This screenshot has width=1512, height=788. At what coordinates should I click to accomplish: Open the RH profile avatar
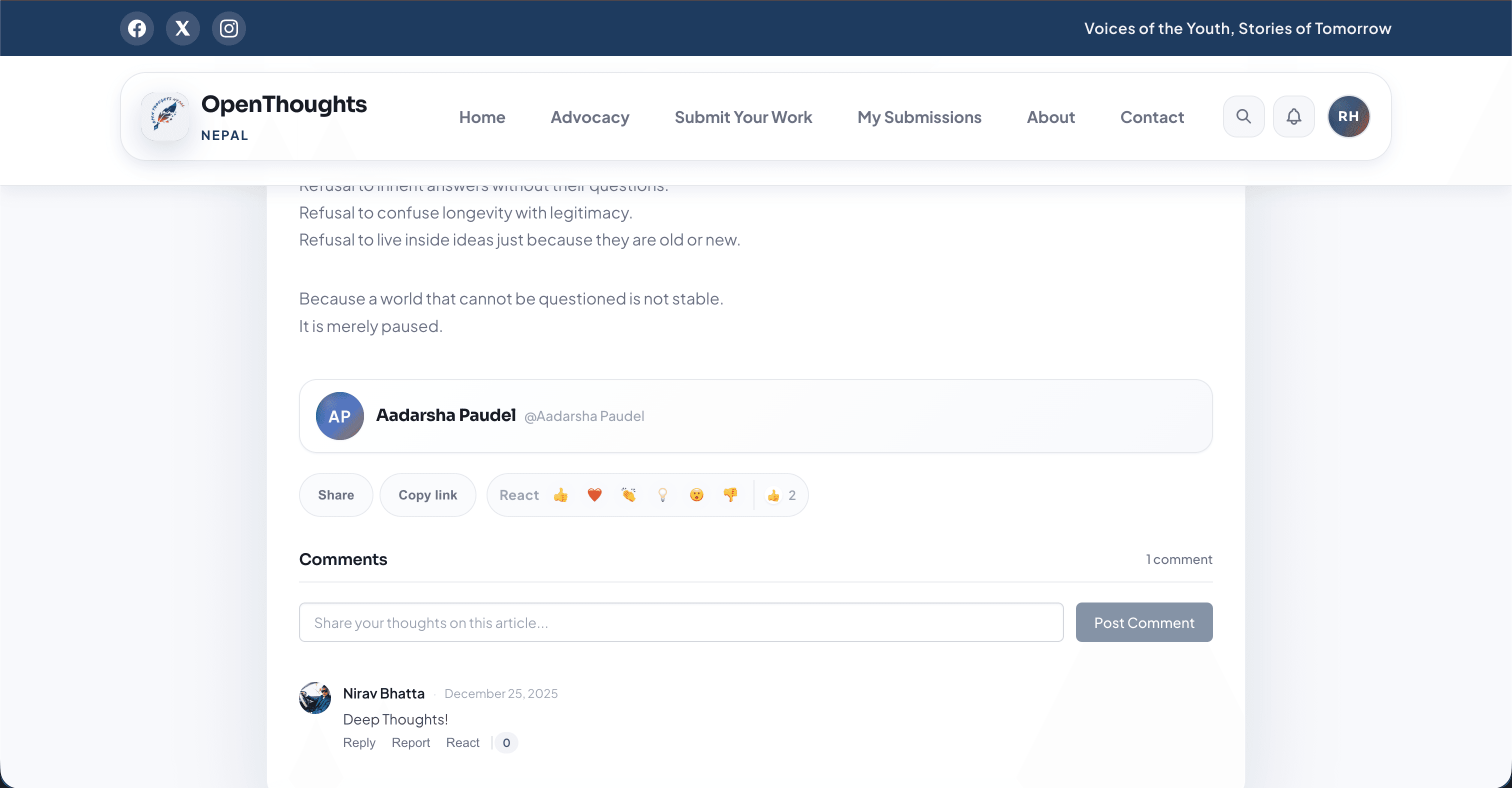click(x=1348, y=116)
